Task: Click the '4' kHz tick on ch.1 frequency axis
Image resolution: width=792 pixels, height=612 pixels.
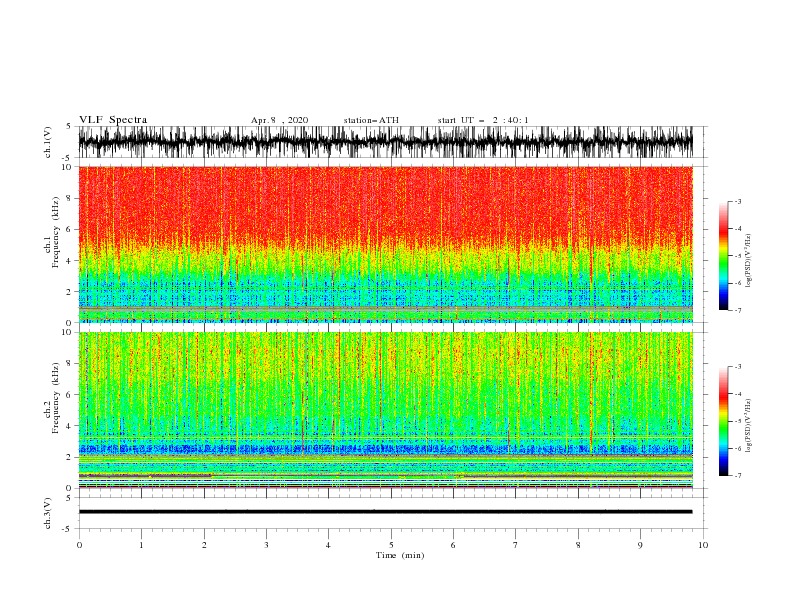Action: 69,261
